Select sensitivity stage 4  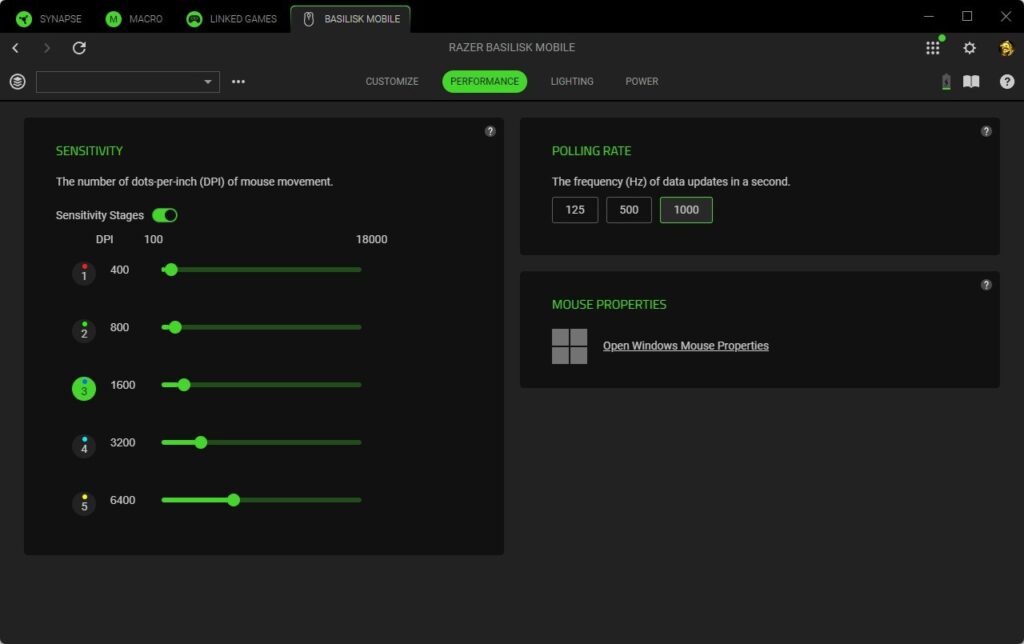[x=84, y=446]
